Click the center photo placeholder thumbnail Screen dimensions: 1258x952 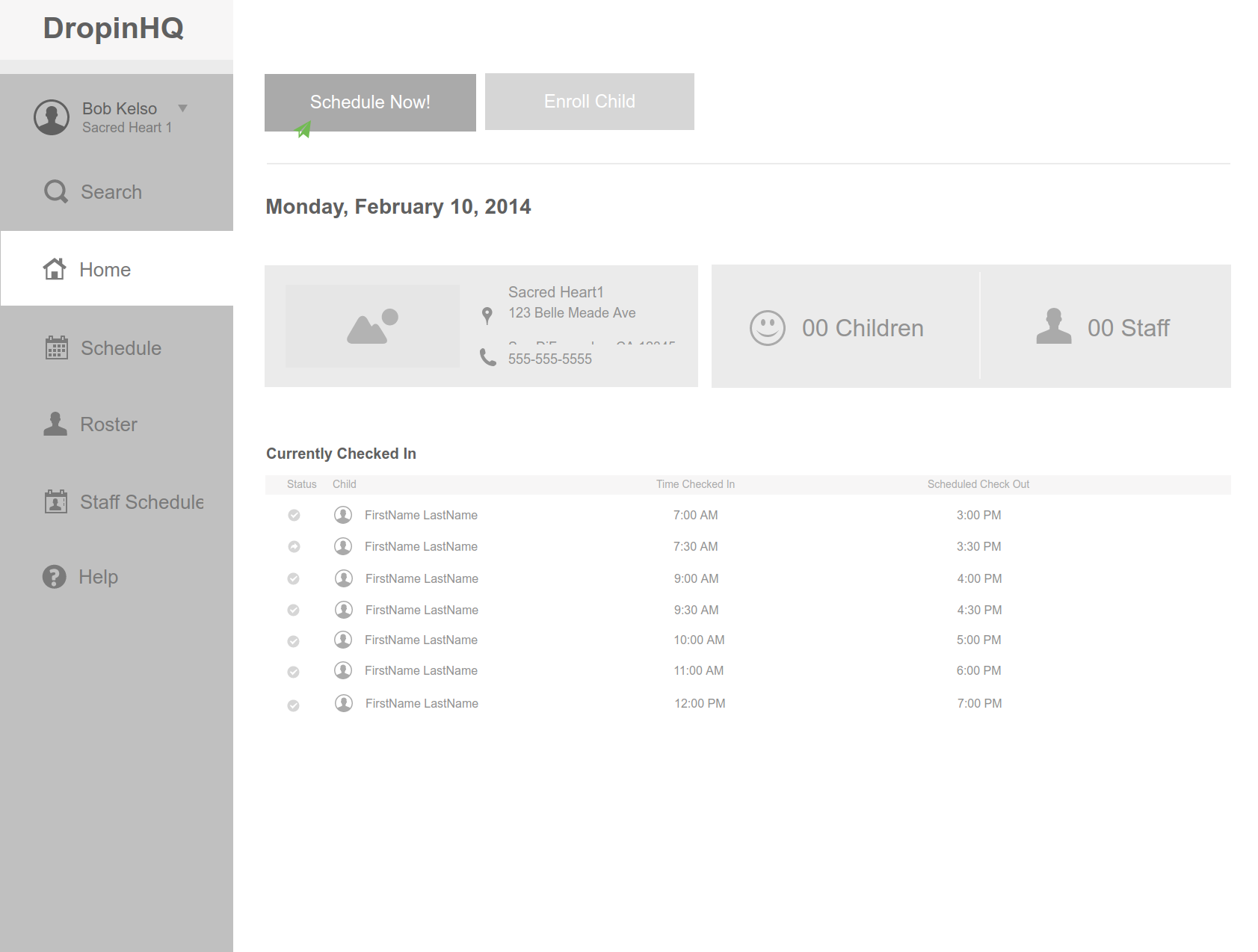point(372,326)
